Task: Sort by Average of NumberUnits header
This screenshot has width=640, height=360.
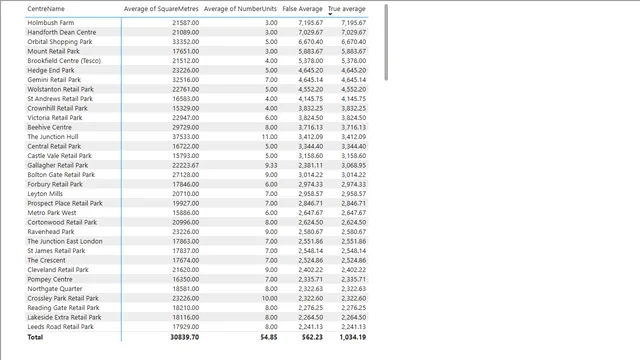Action: (x=240, y=9)
